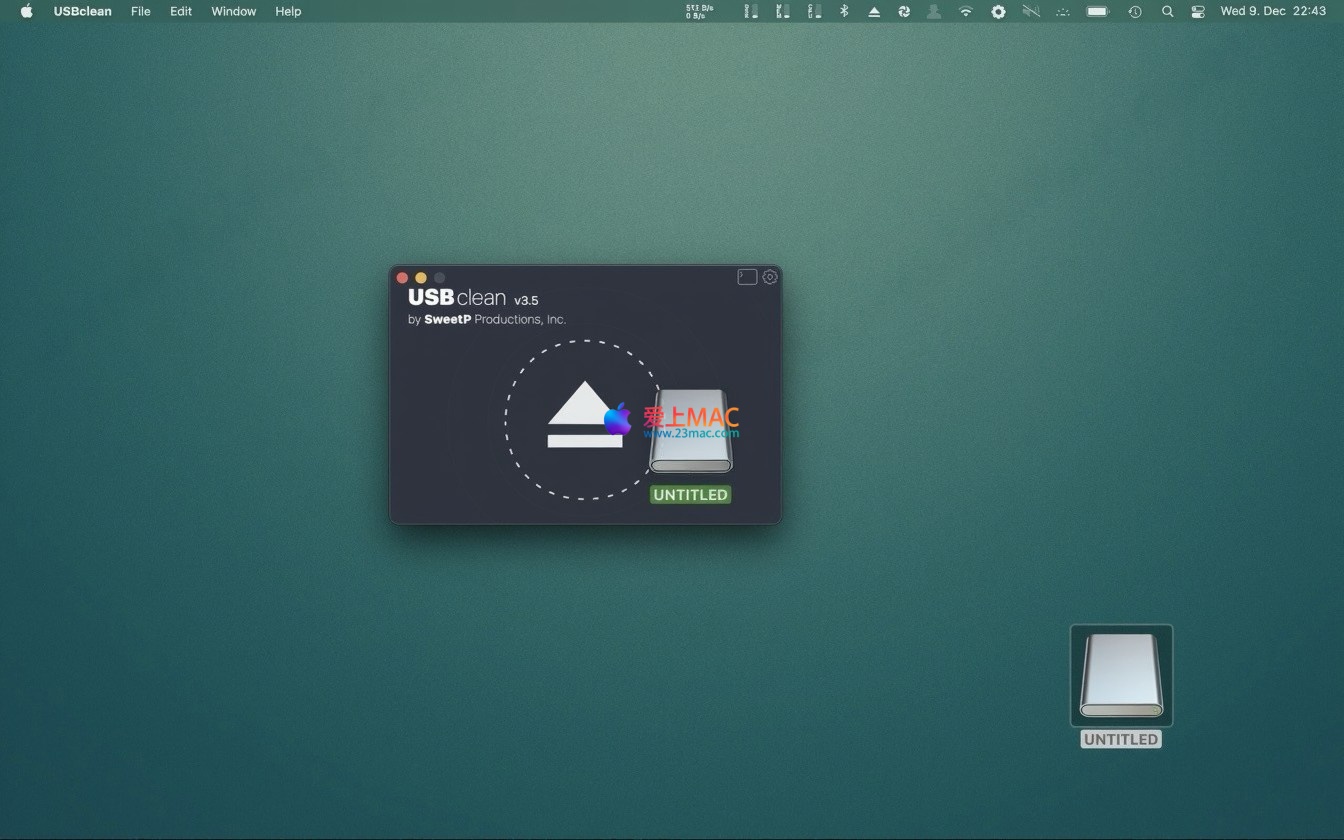Open Control Center from menu bar
The height and width of the screenshot is (840, 1344).
pyautogui.click(x=1198, y=11)
